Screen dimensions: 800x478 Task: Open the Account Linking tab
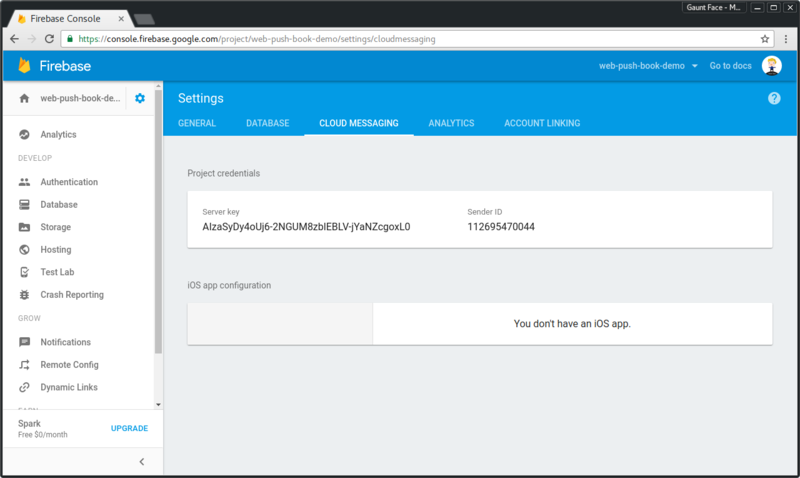coord(542,123)
